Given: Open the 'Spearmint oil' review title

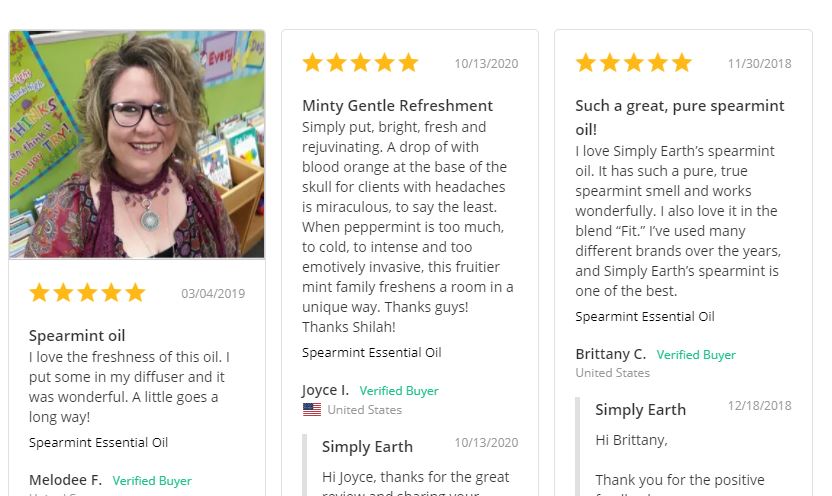Looking at the screenshot, I should tap(77, 335).
